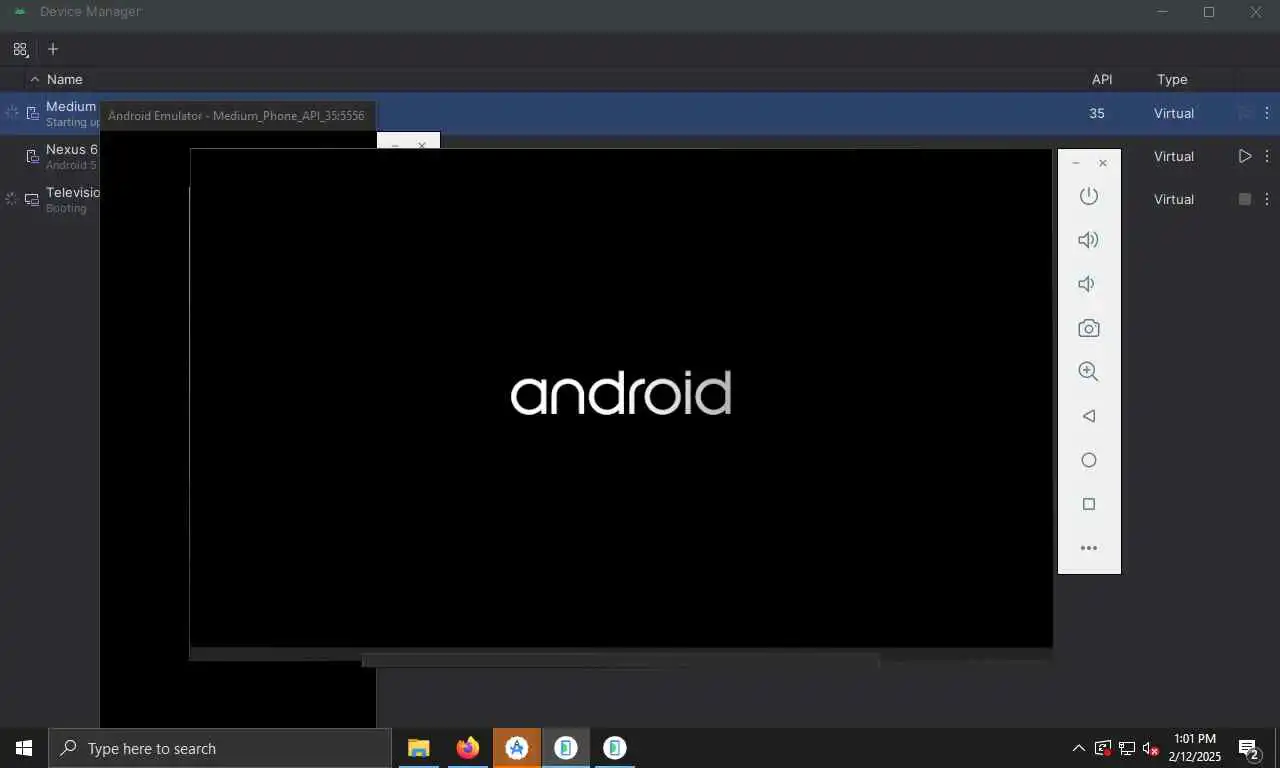
Task: Raise the emulator volume
Action: [1089, 240]
